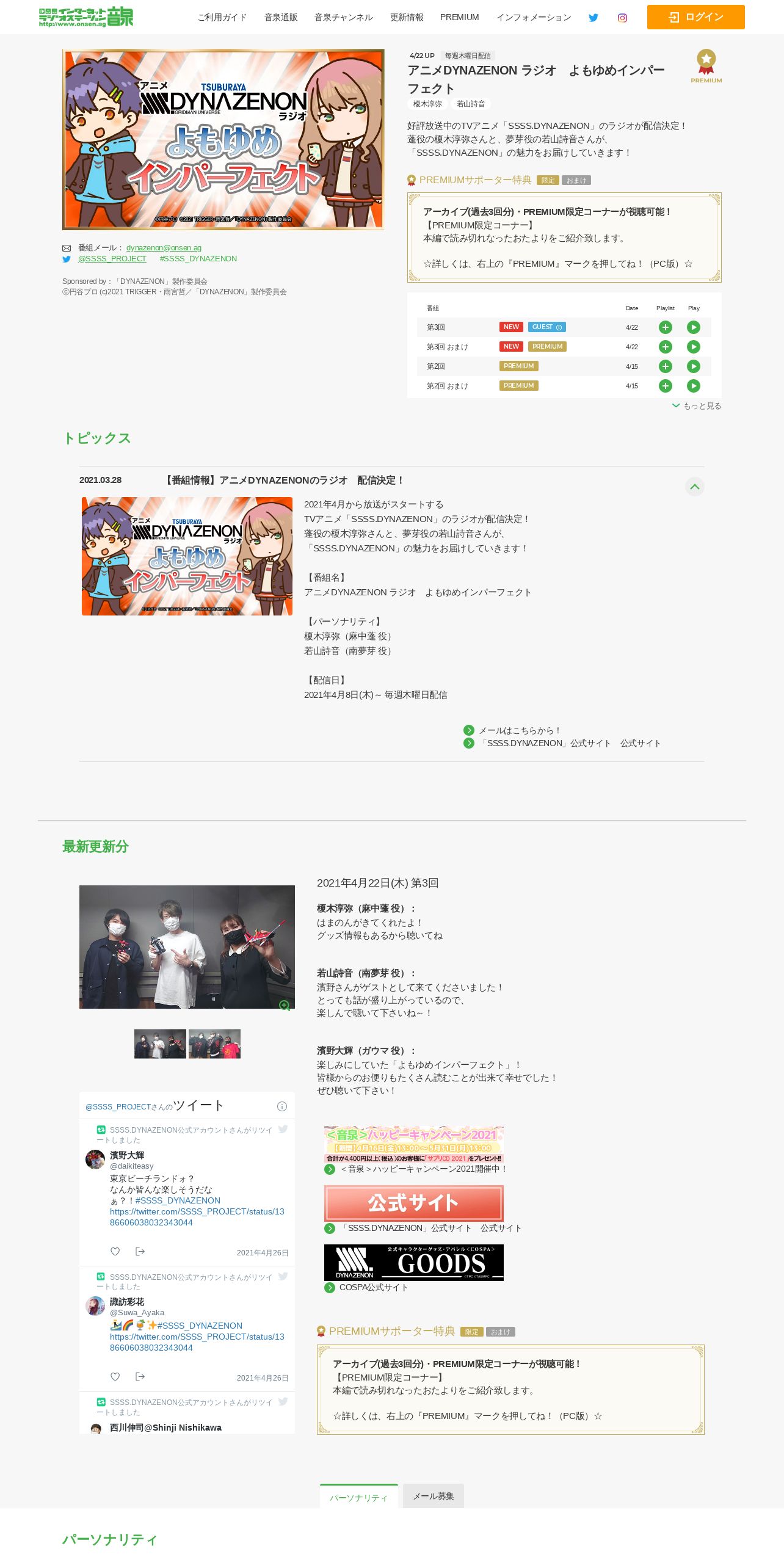784x1568 pixels.
Task: Click the ログイン button
Action: (696, 17)
